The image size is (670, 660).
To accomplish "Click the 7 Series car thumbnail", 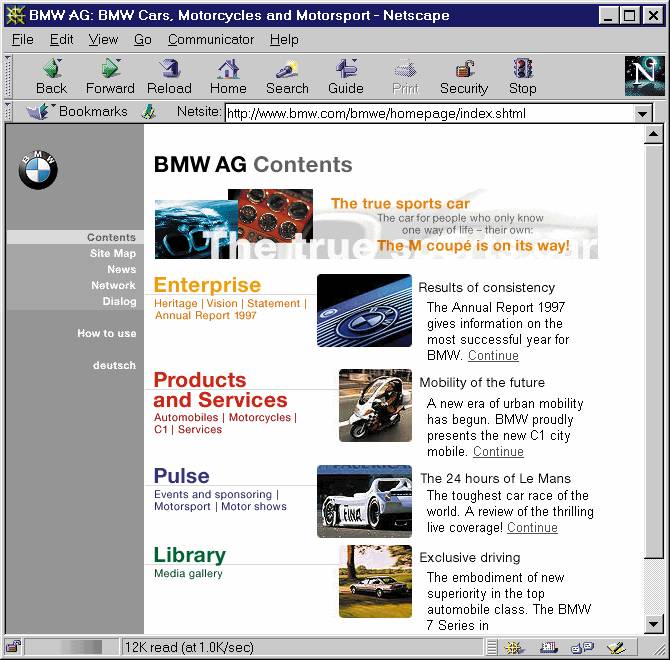I will (x=376, y=581).
